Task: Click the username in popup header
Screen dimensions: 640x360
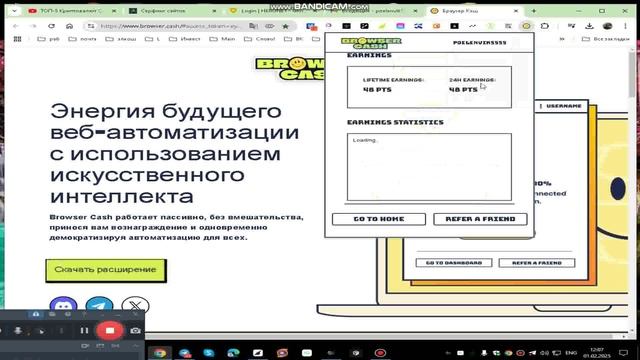Action: tap(480, 42)
